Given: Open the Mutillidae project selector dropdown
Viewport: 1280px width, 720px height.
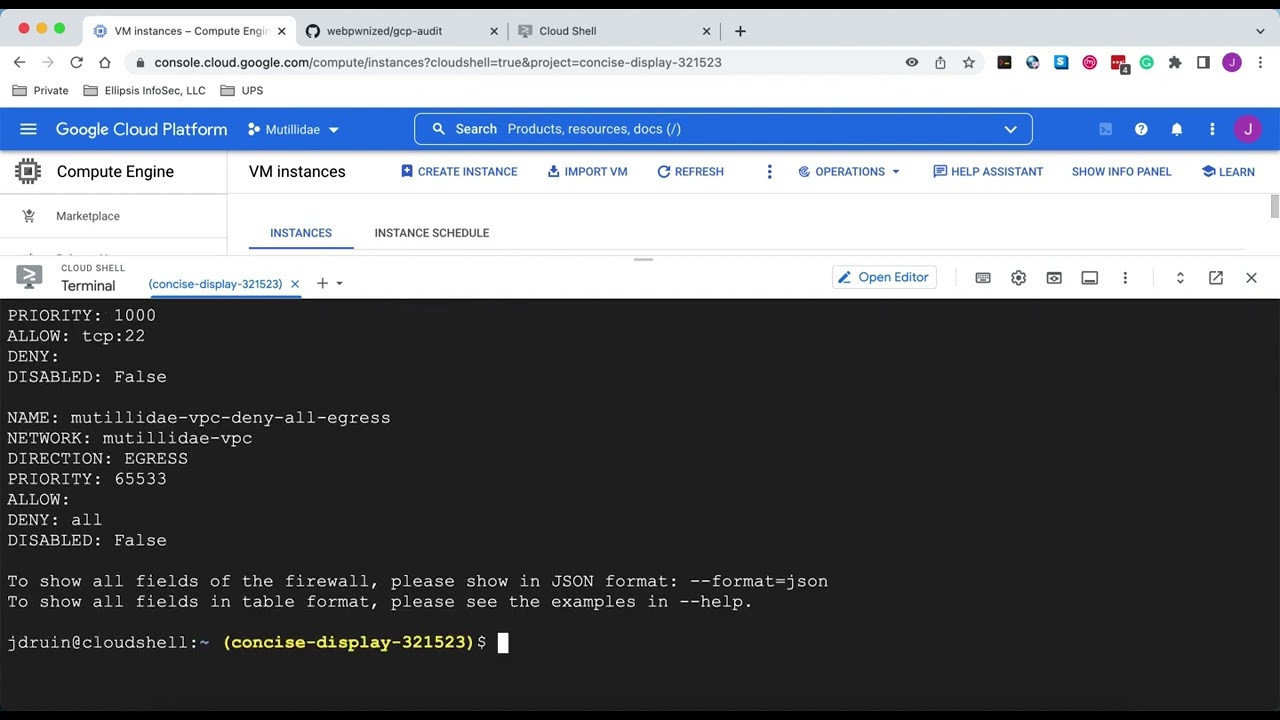Looking at the screenshot, I should point(293,129).
